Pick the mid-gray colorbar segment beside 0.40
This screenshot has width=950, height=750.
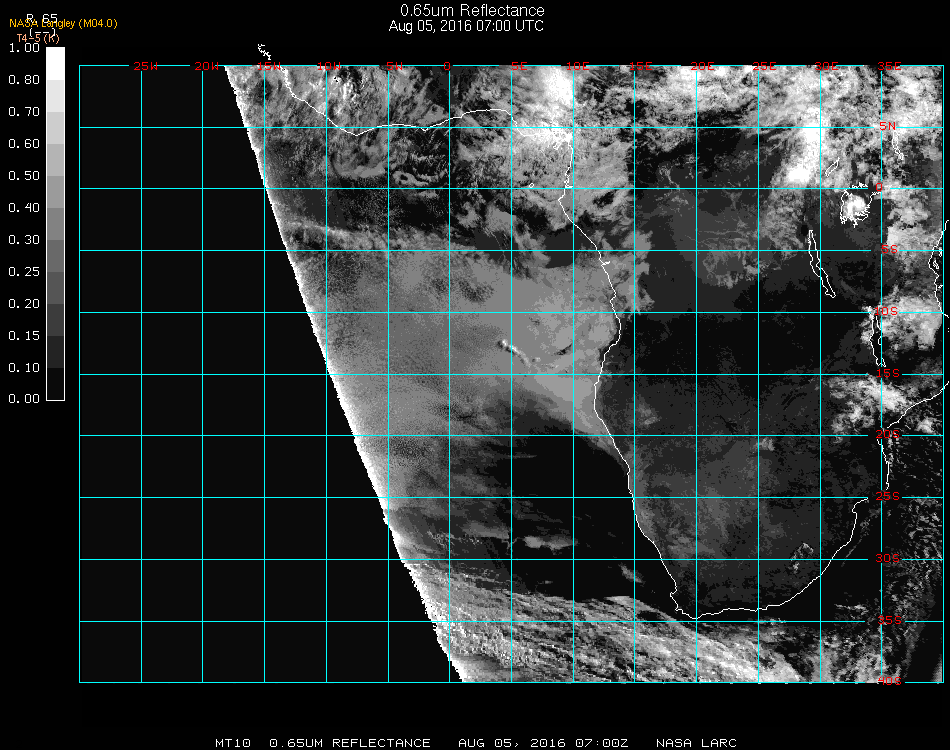click(55, 224)
